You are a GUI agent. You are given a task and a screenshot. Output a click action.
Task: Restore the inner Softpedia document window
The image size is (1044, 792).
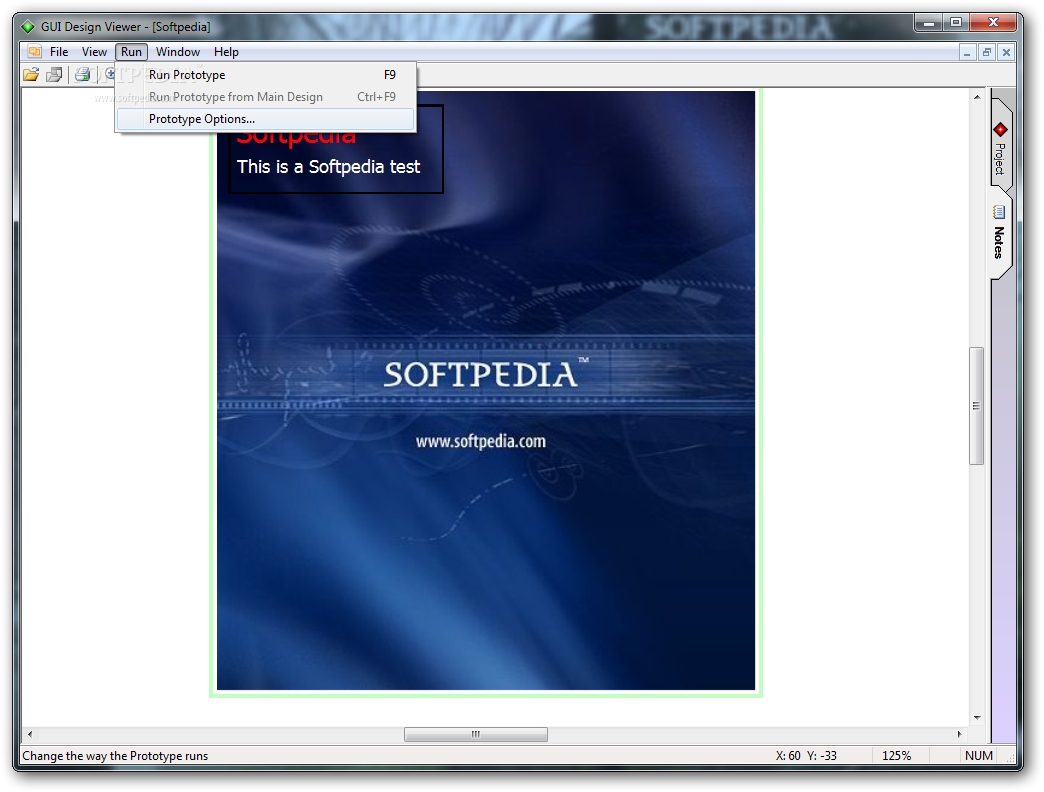click(x=987, y=52)
